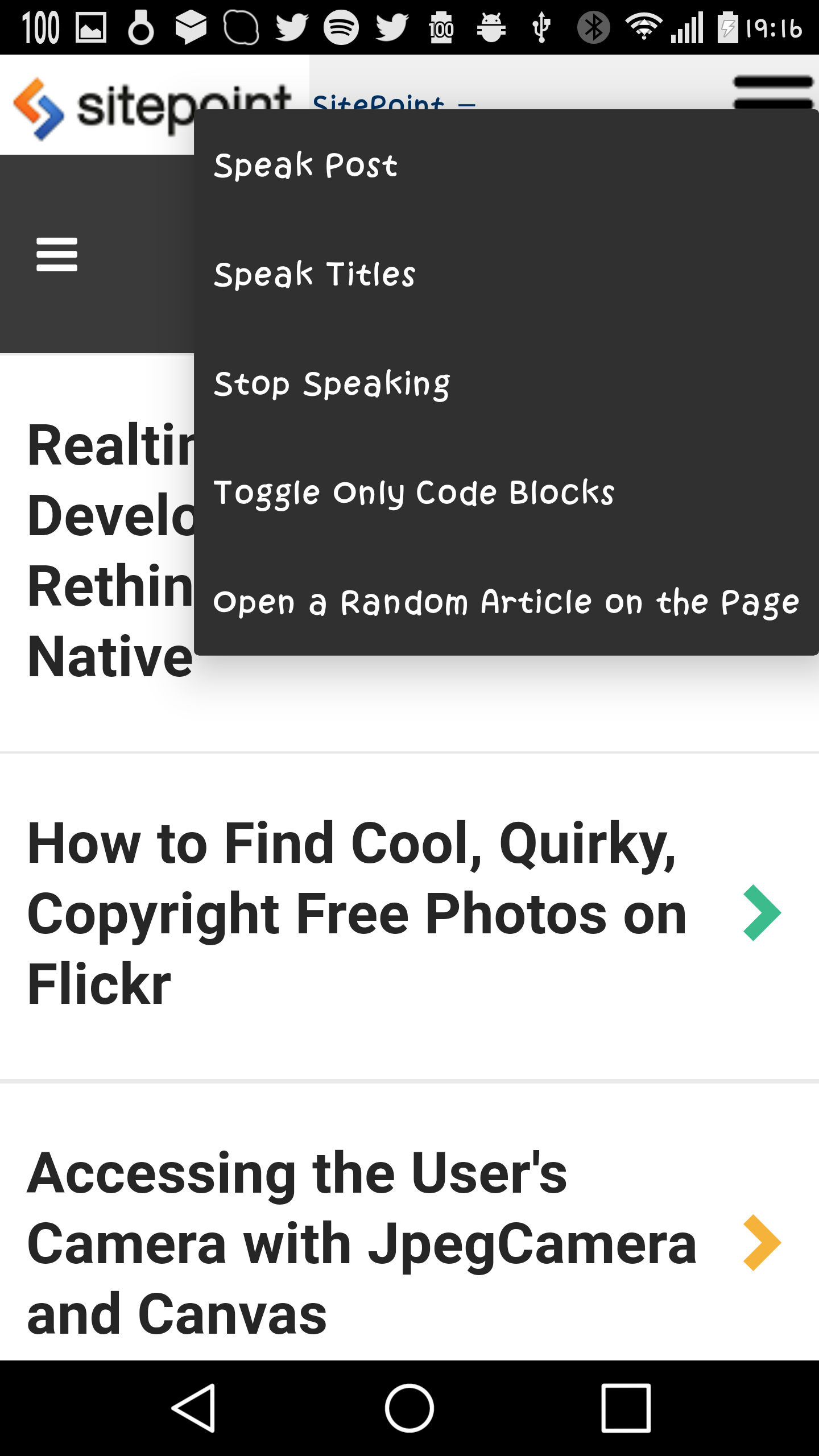The height and width of the screenshot is (1456, 819).
Task: Tap the Android debug bug icon
Action: click(491, 27)
